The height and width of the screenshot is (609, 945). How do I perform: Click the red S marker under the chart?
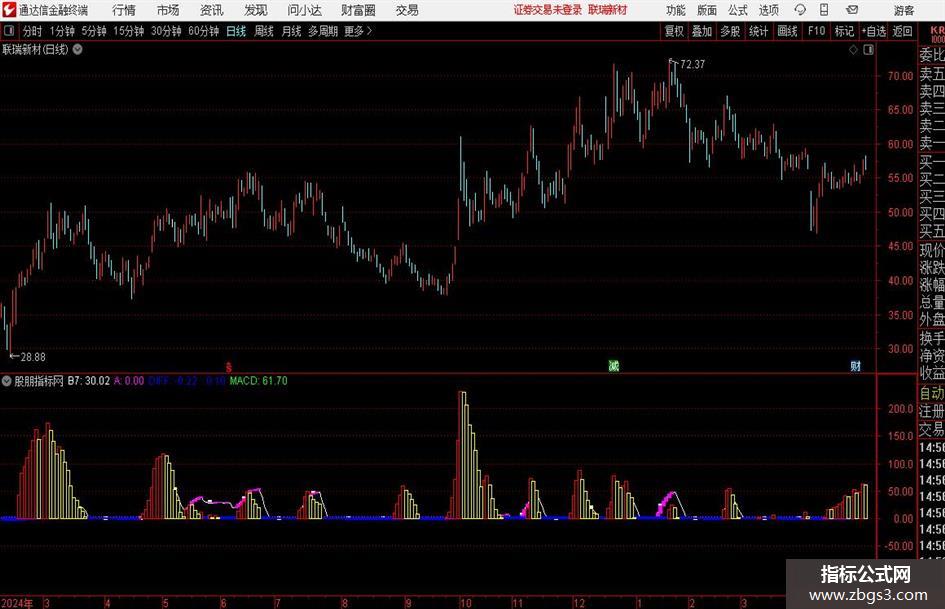(x=228, y=367)
